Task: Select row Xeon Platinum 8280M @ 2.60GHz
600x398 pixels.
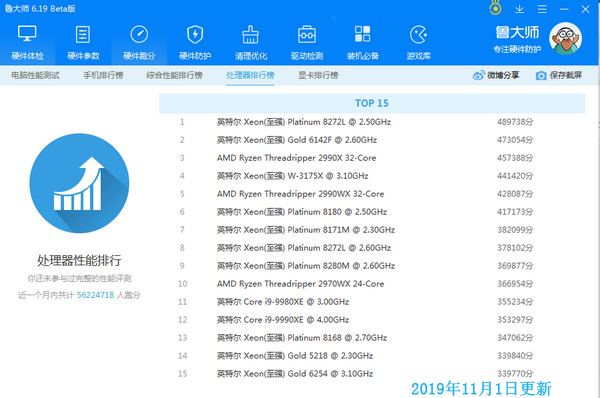Action: coord(372,266)
